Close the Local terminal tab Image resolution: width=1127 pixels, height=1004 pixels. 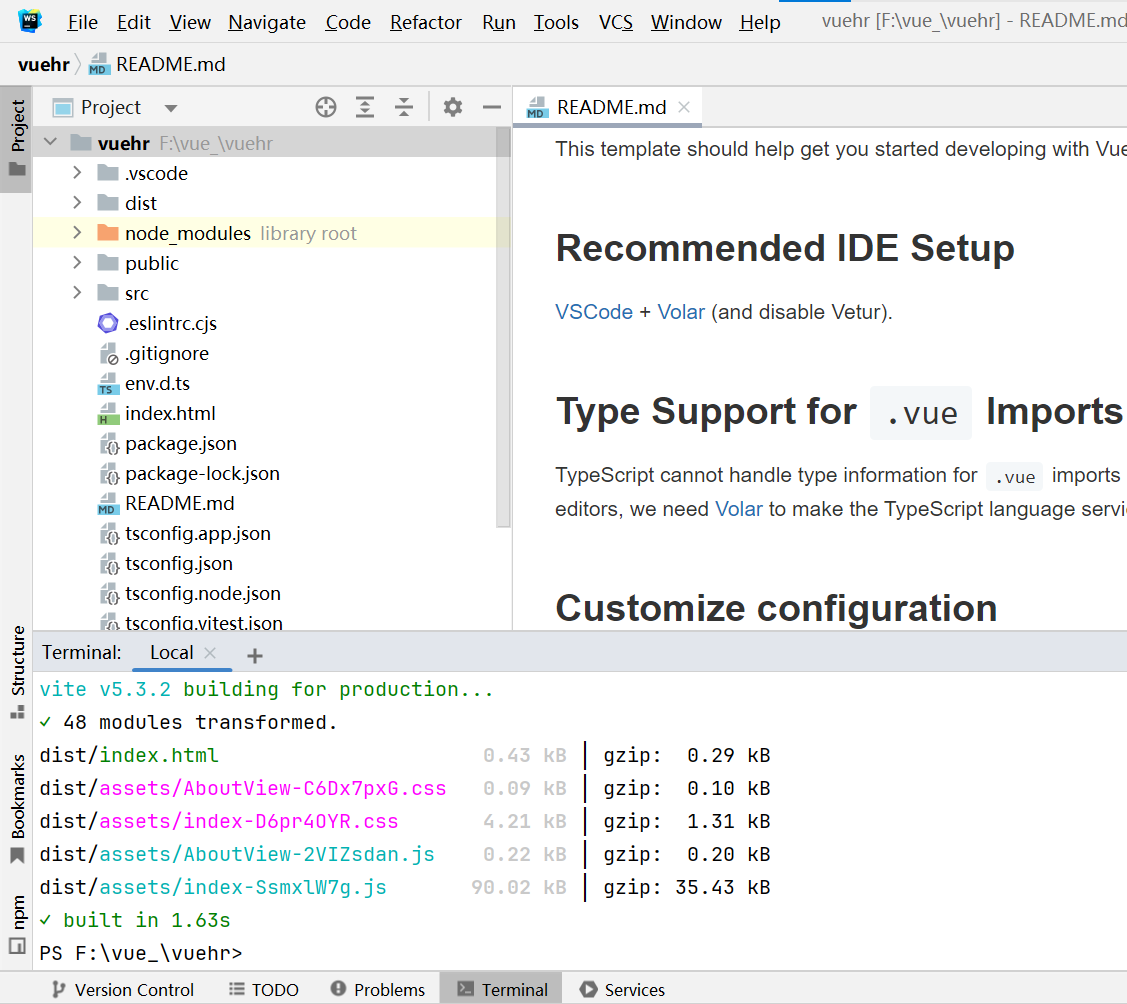[x=210, y=653]
